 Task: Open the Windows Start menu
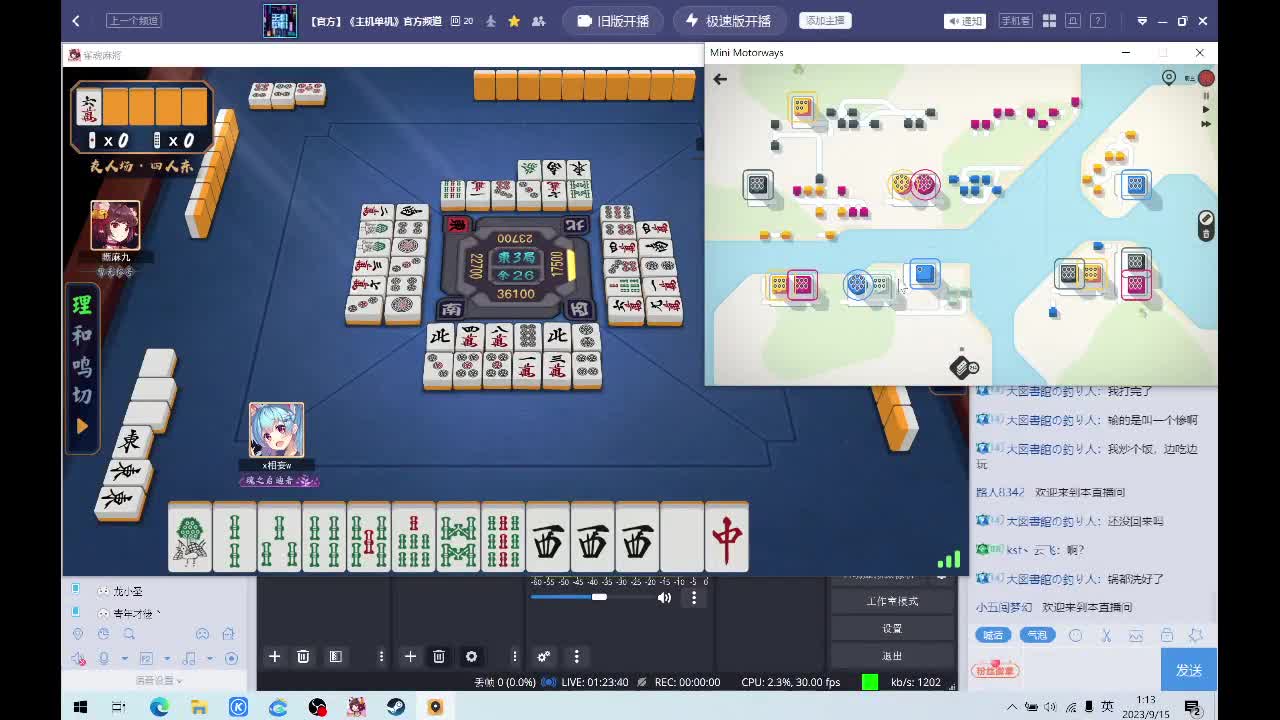click(x=80, y=707)
